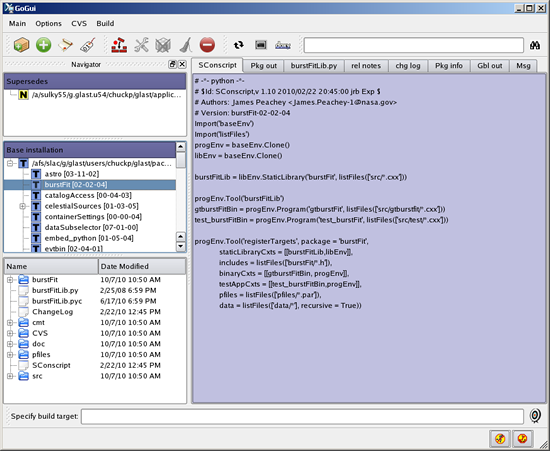This screenshot has height=451, width=550.
Task: Sort files by Date Modified column header
Action: tap(142, 267)
